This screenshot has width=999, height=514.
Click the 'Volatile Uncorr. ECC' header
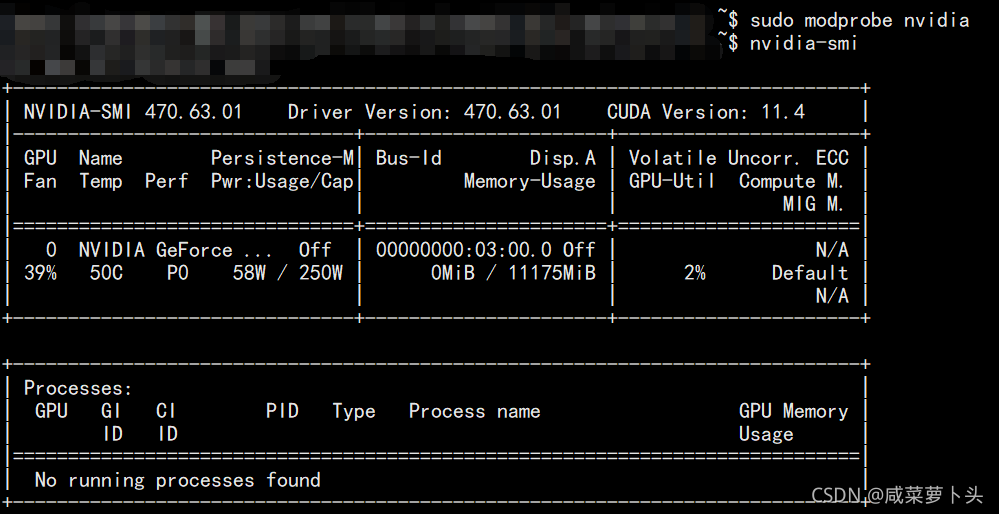739,158
